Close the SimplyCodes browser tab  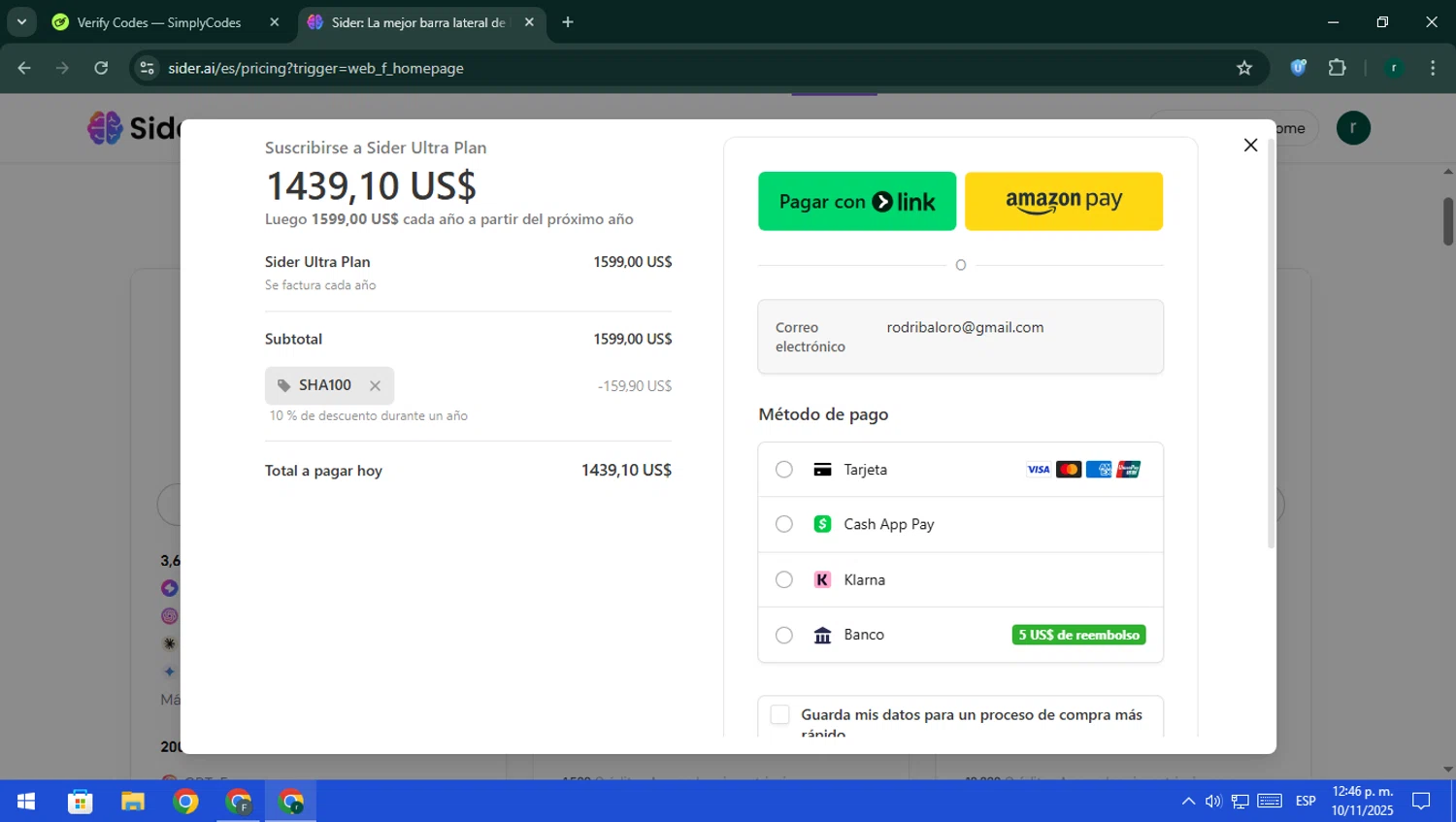tap(275, 22)
